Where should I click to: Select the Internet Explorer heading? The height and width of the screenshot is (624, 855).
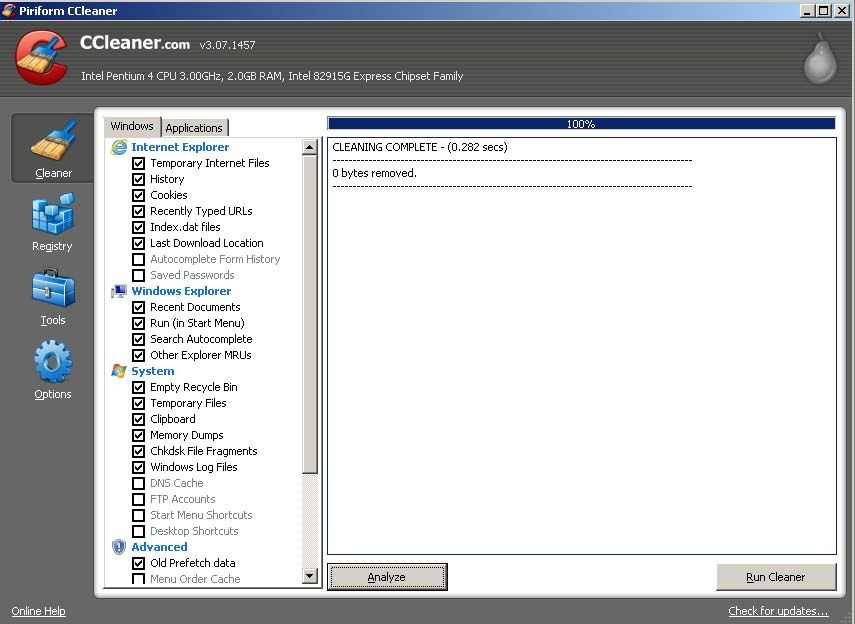tap(180, 147)
